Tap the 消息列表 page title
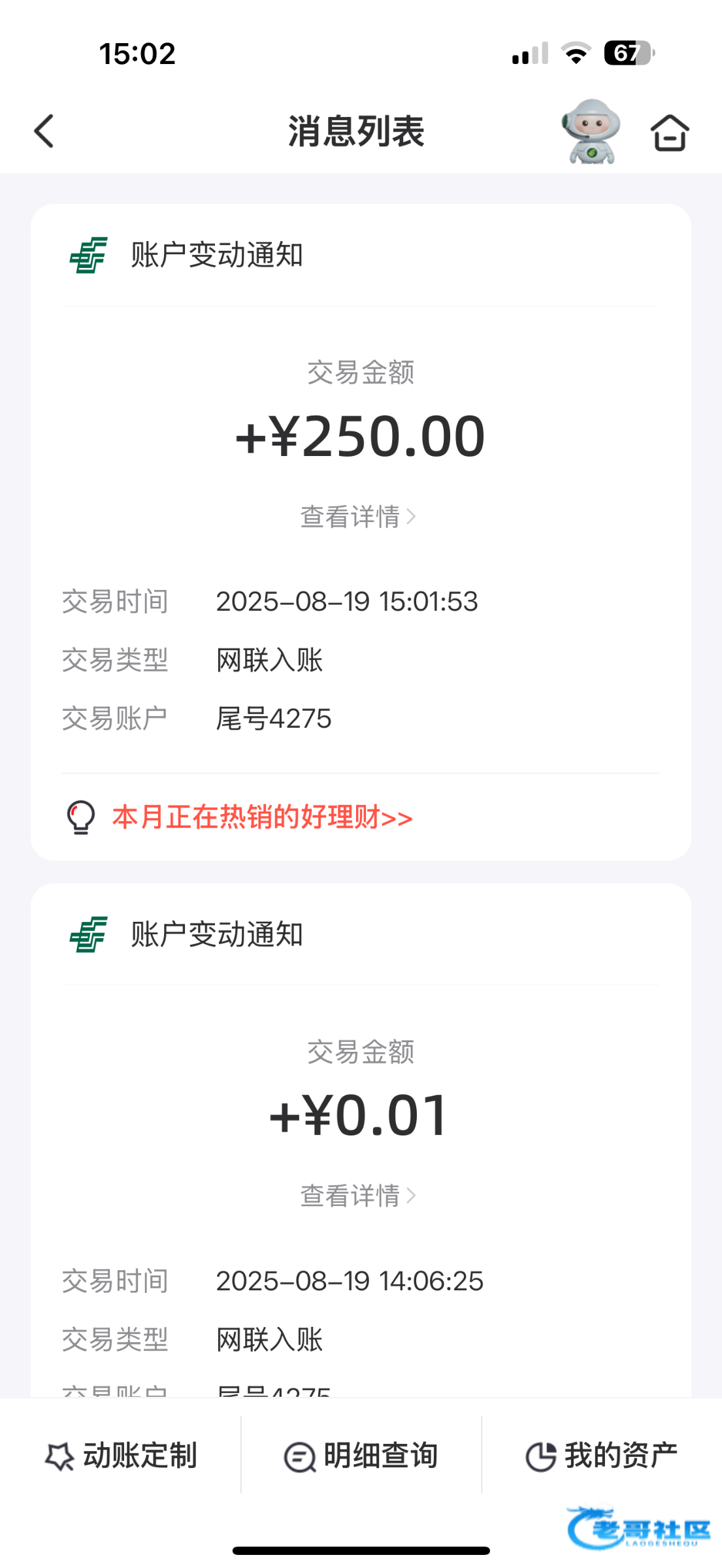Screen dimensions: 722x1568 [x=356, y=131]
